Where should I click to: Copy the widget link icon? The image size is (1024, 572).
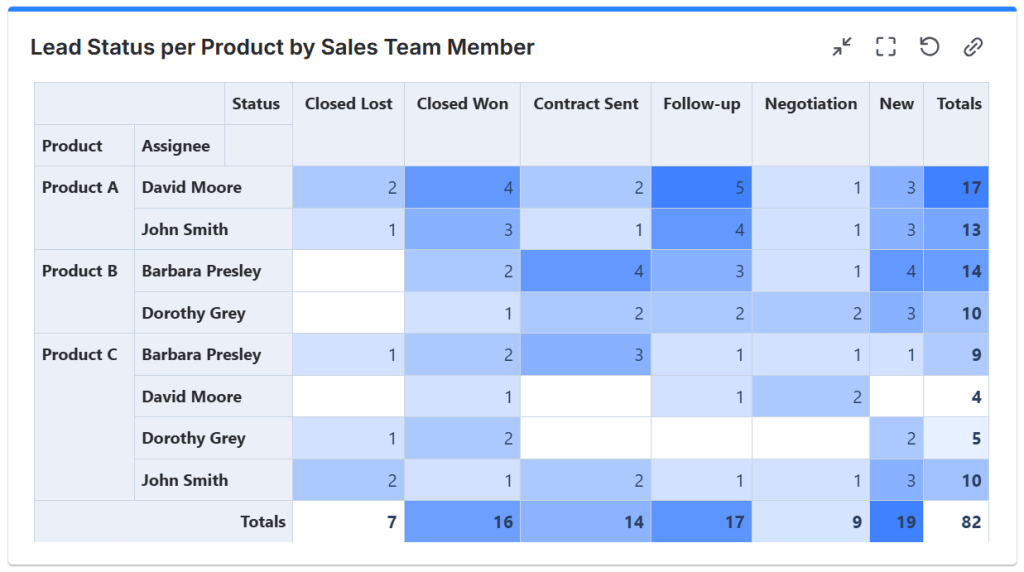click(973, 47)
